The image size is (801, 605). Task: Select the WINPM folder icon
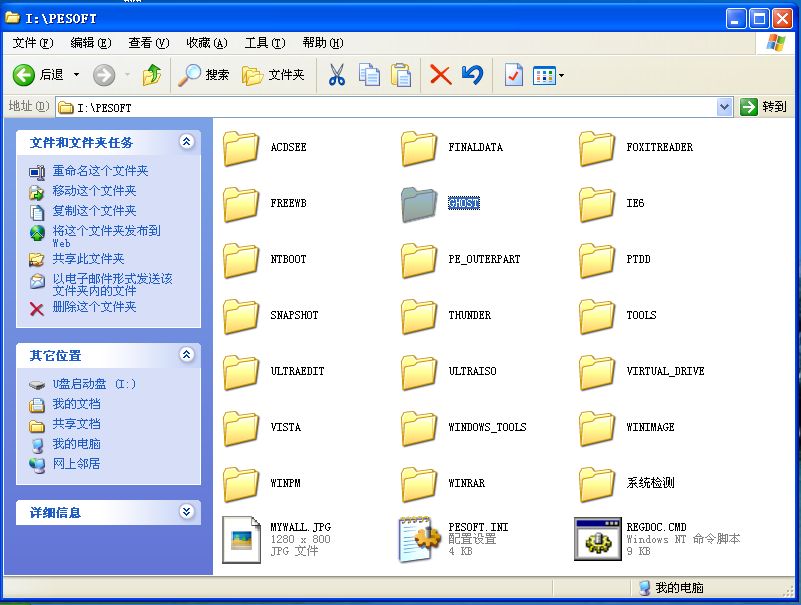[241, 484]
